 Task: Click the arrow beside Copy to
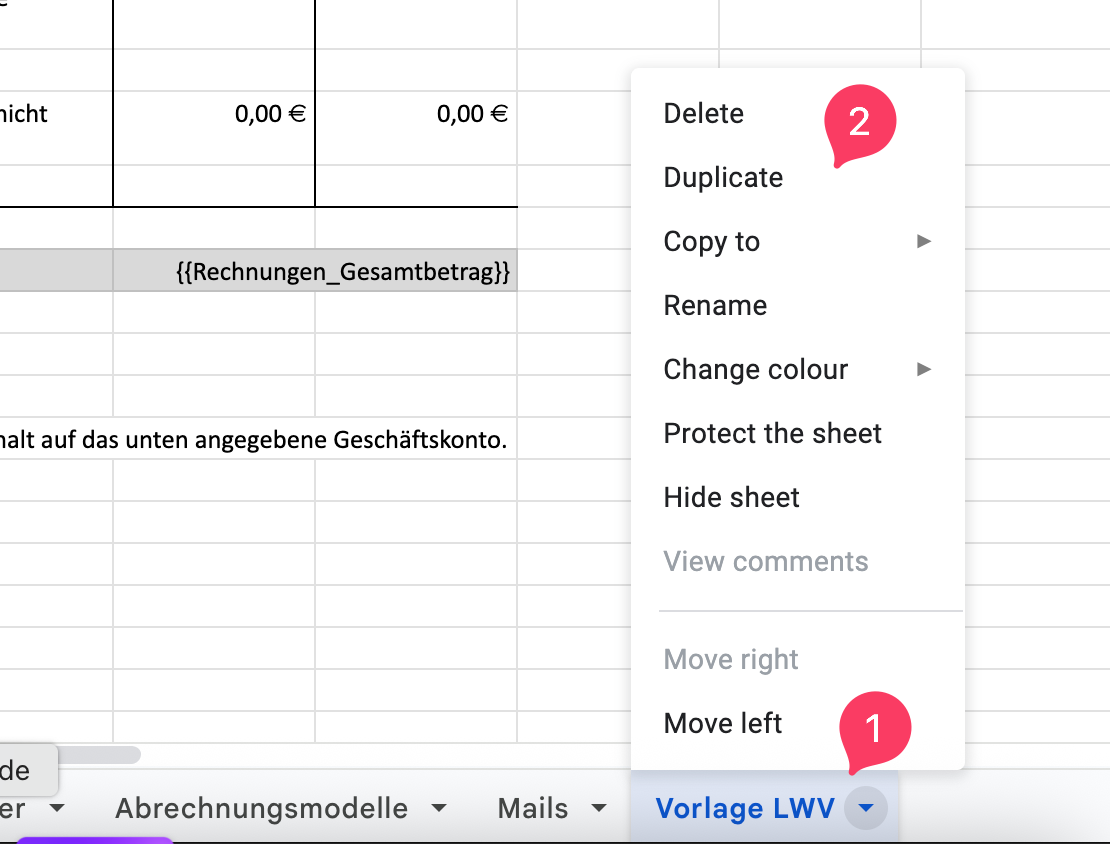(924, 241)
